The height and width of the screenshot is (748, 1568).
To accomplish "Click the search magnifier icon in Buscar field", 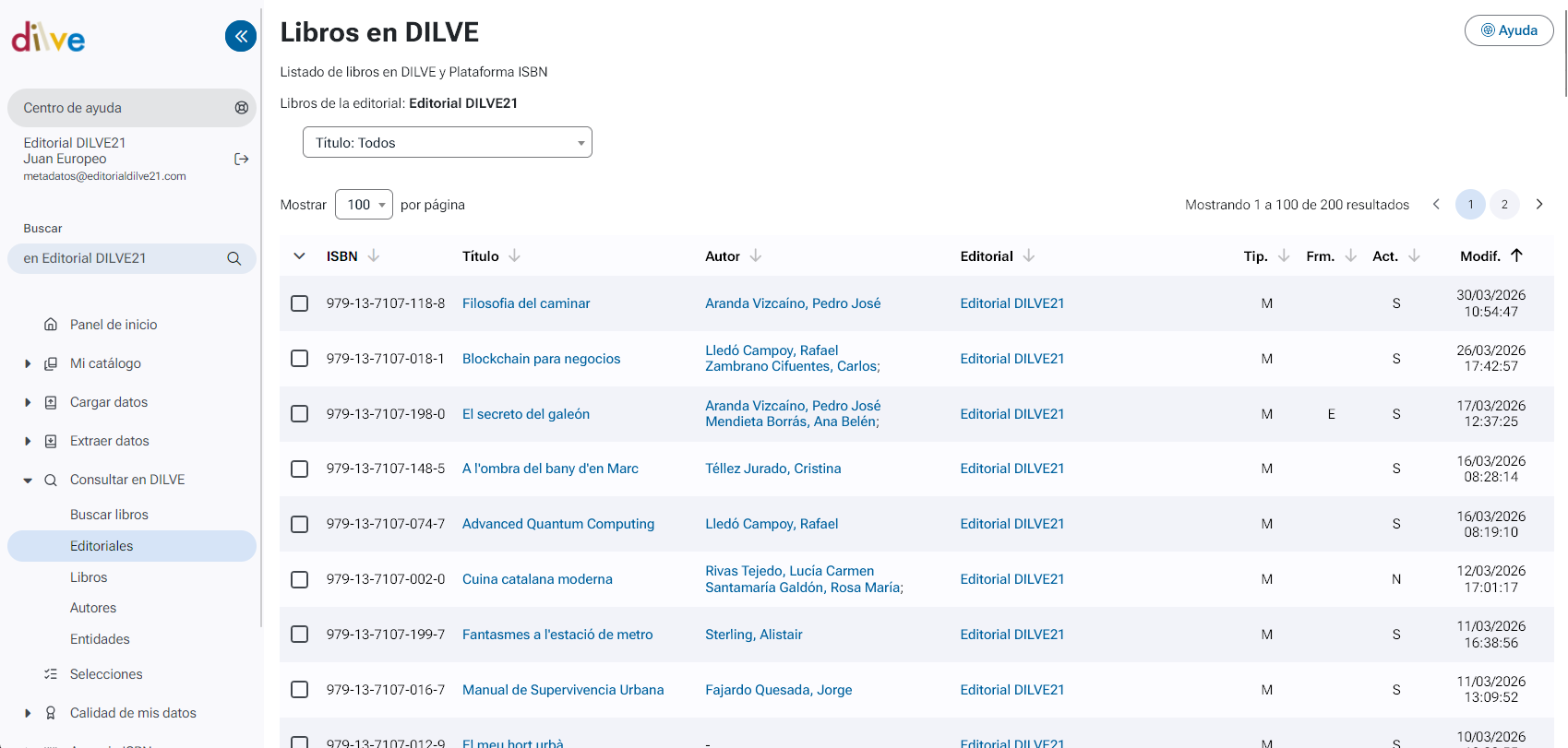I will [x=234, y=258].
